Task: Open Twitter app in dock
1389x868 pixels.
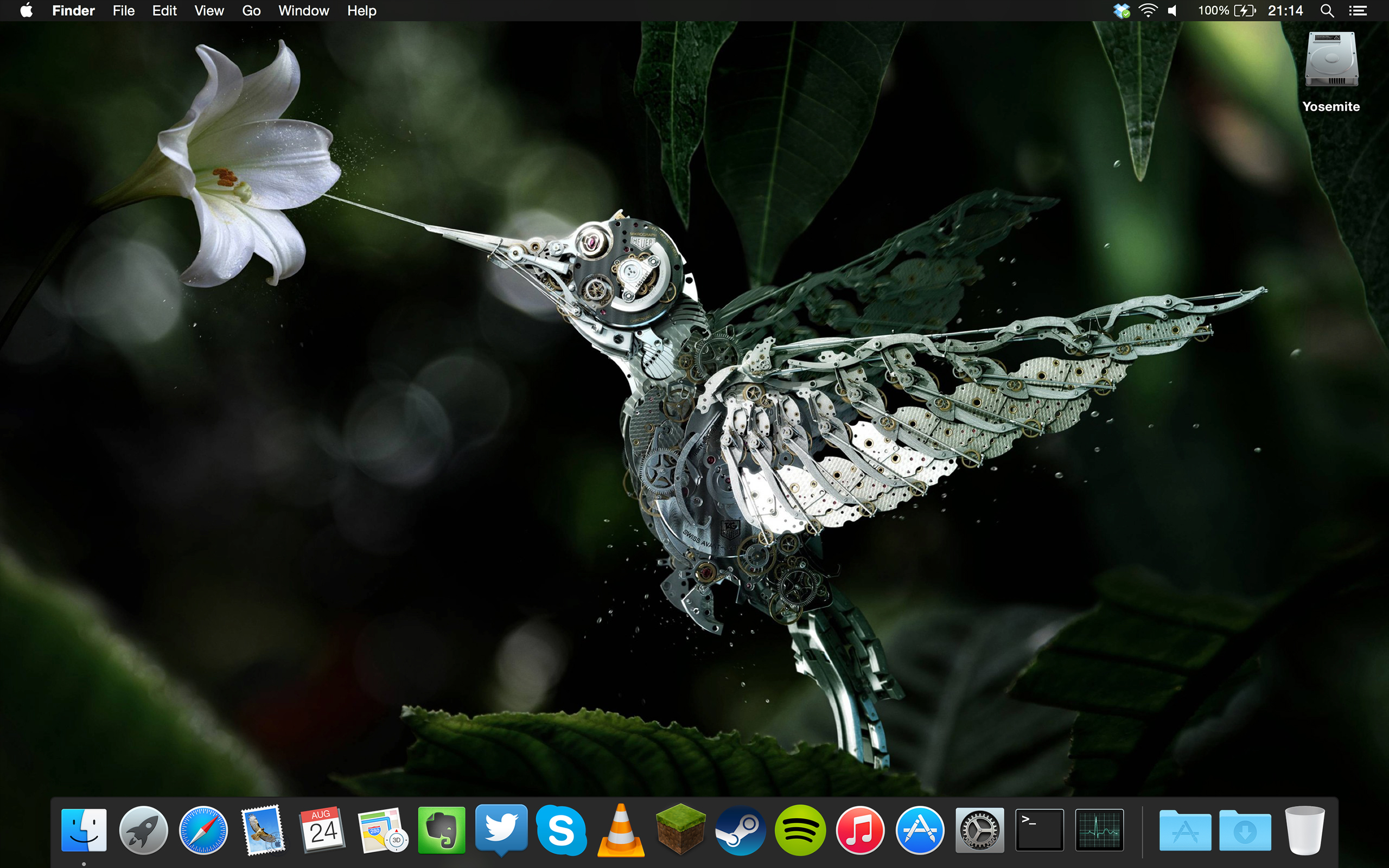Action: point(501,829)
